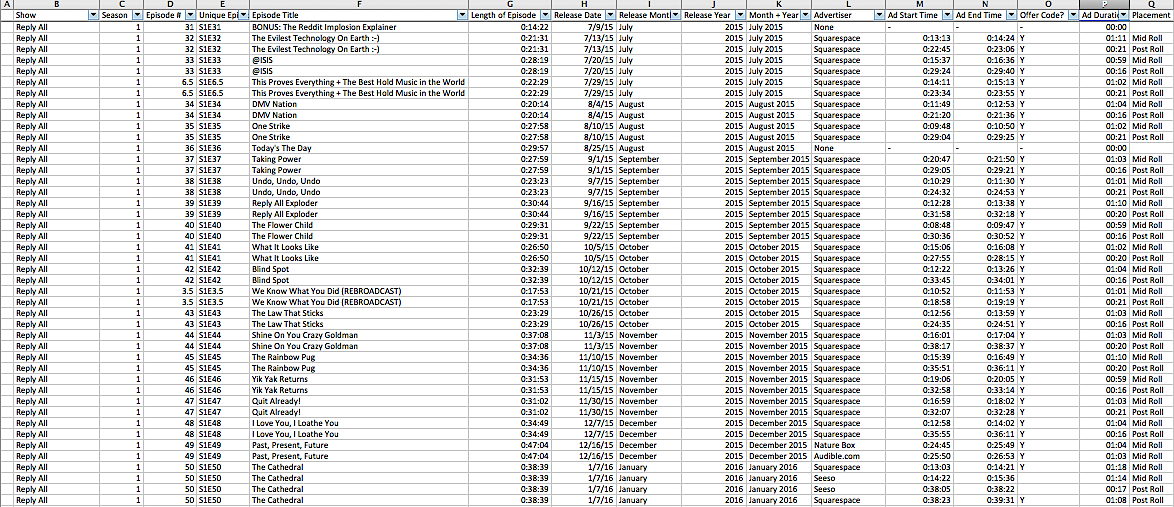
Task: Open the Release Date filter dropdown
Action: [x=610, y=15]
